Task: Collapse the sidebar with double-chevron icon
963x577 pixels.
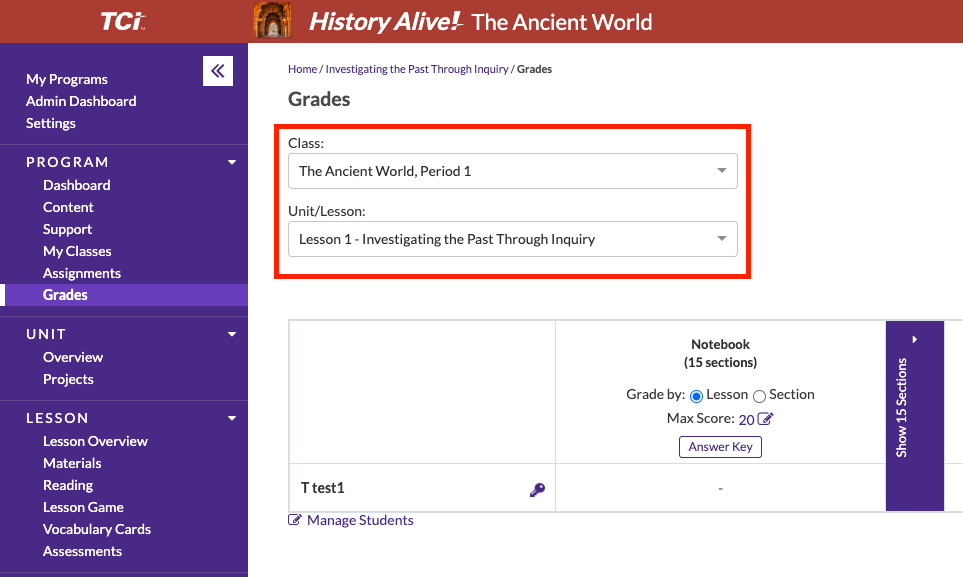Action: coord(218,71)
